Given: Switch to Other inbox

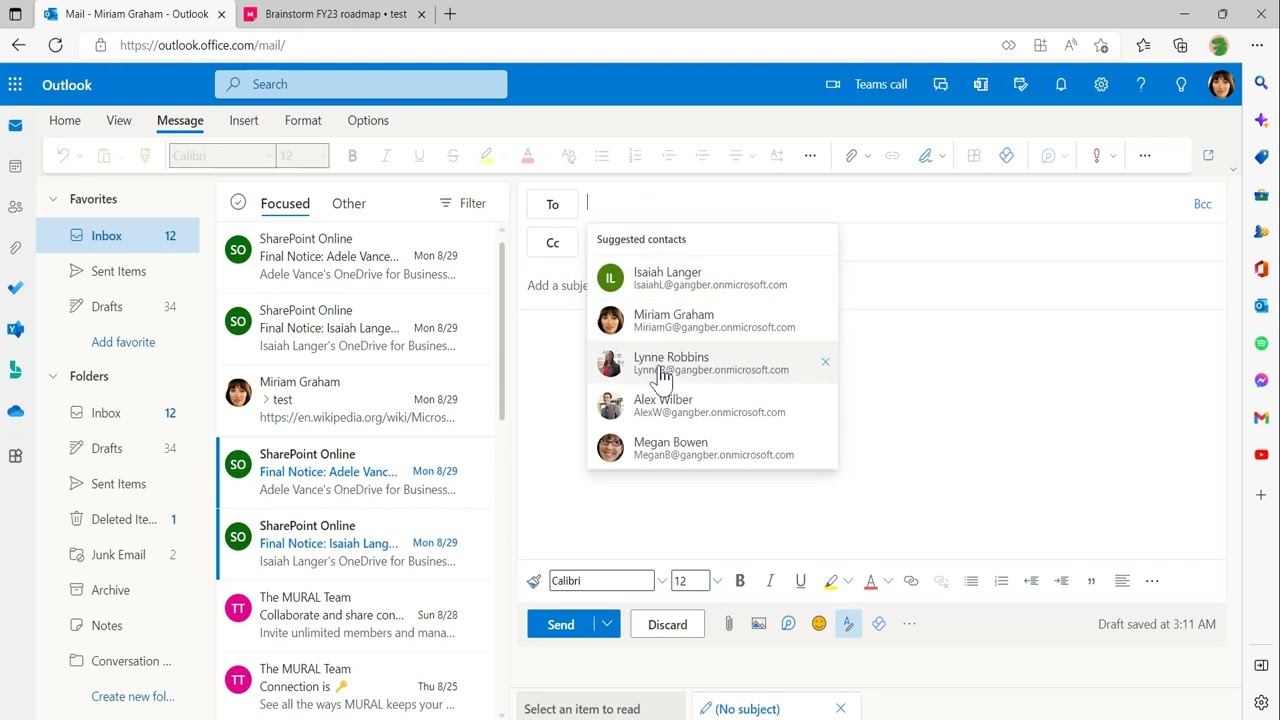Looking at the screenshot, I should click(349, 203).
